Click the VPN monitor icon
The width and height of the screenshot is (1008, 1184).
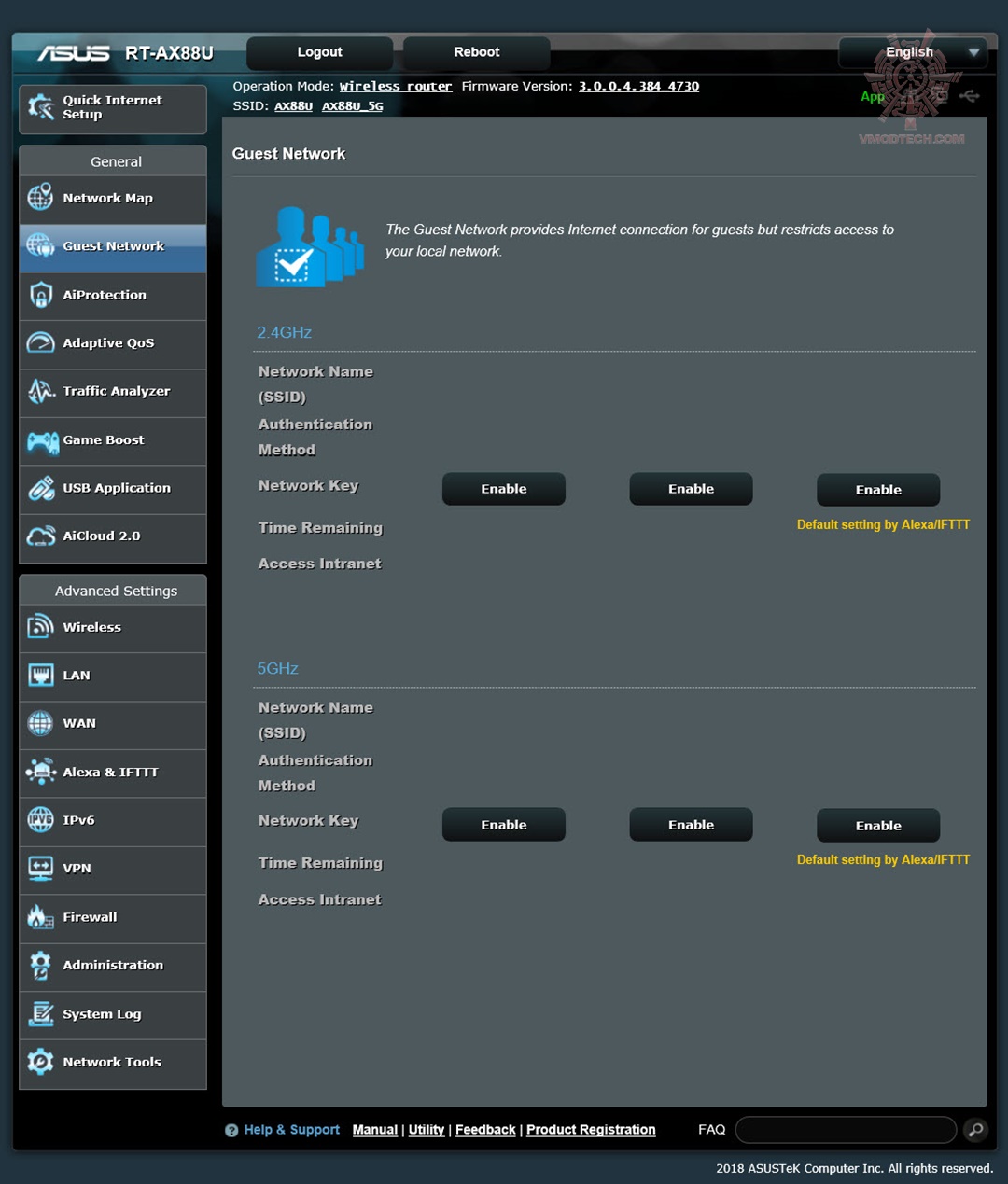pyautogui.click(x=40, y=868)
